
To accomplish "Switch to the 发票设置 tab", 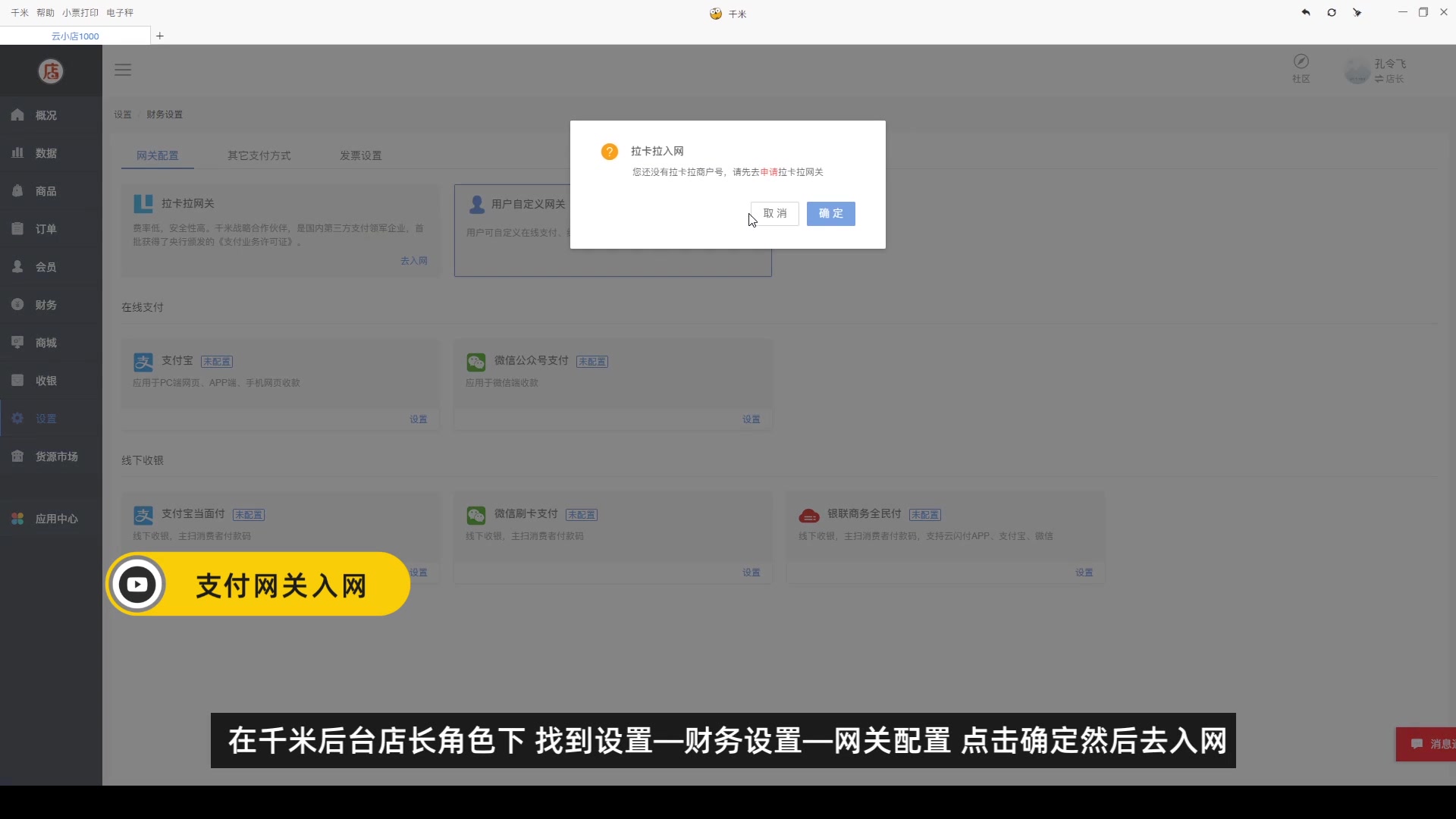I will tap(361, 155).
